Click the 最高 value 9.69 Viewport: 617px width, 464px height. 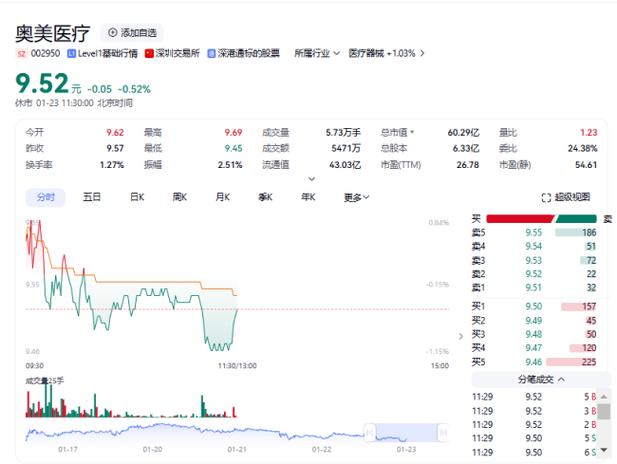pos(233,132)
